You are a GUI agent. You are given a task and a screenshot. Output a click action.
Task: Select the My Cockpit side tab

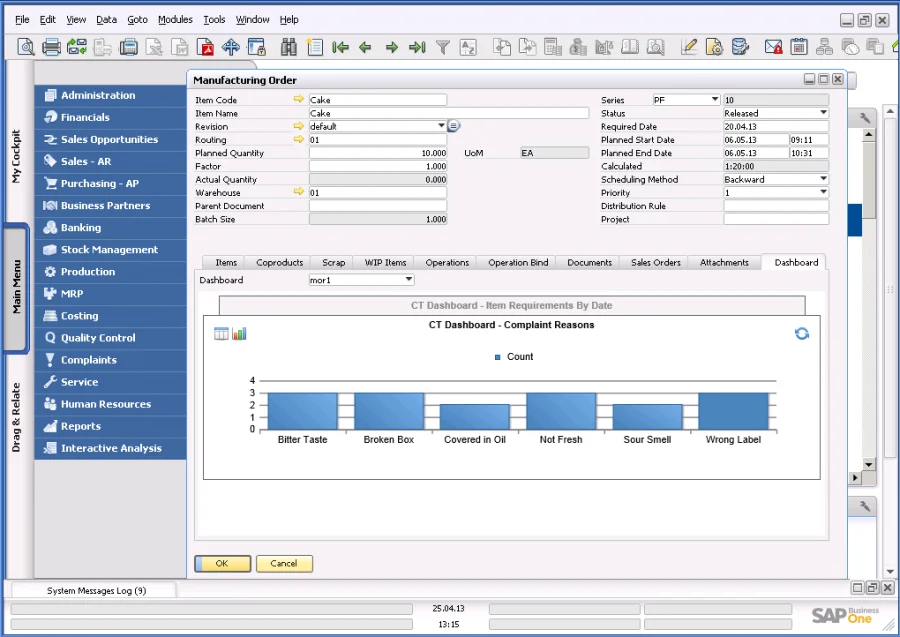pos(17,156)
